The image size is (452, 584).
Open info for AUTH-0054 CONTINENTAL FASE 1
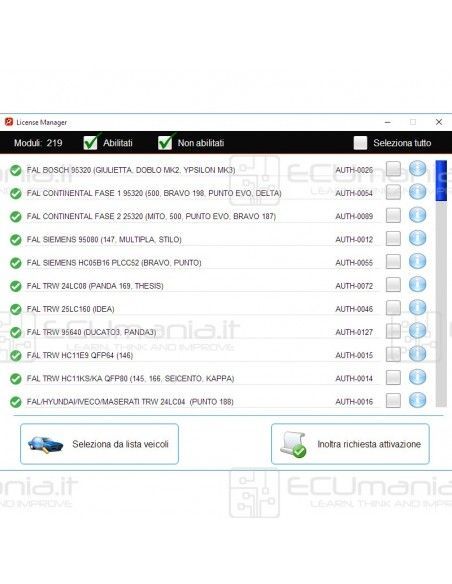pos(417,192)
